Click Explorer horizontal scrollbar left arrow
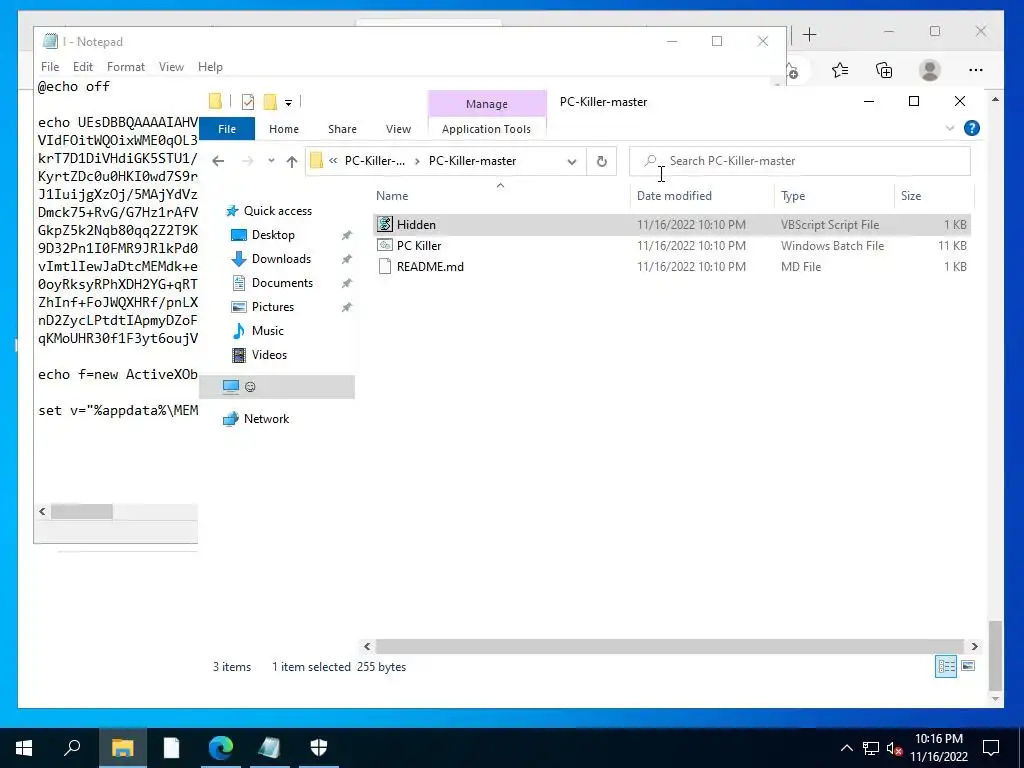 (x=367, y=647)
